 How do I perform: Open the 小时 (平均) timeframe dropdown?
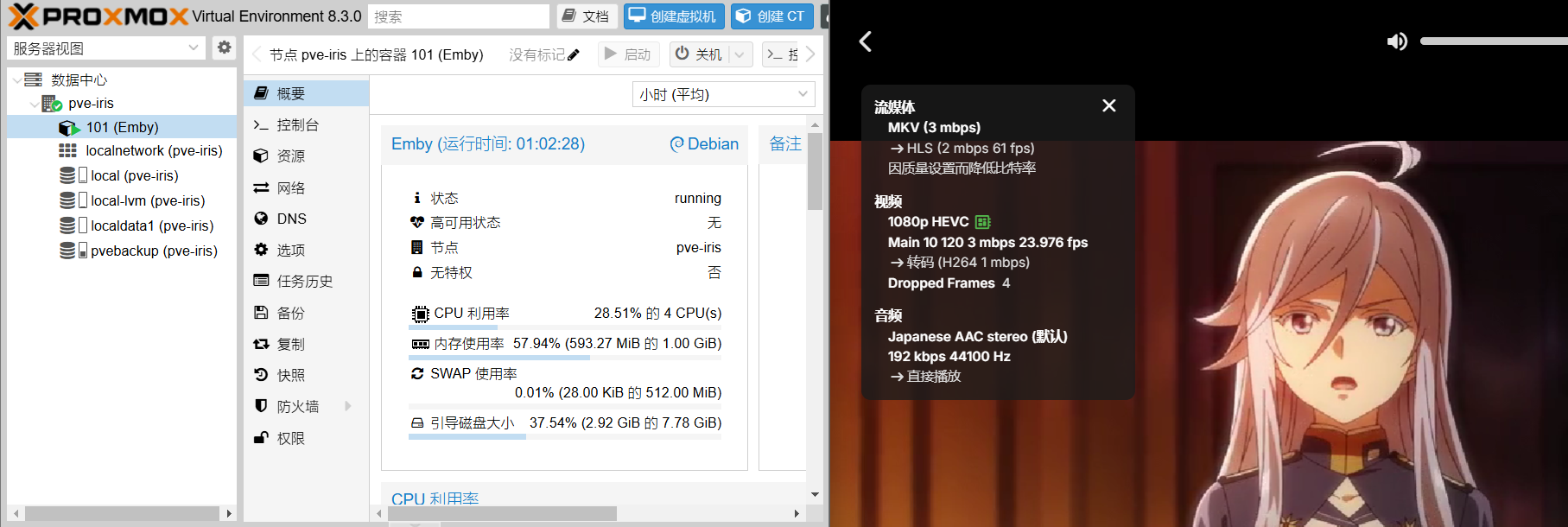click(x=724, y=94)
